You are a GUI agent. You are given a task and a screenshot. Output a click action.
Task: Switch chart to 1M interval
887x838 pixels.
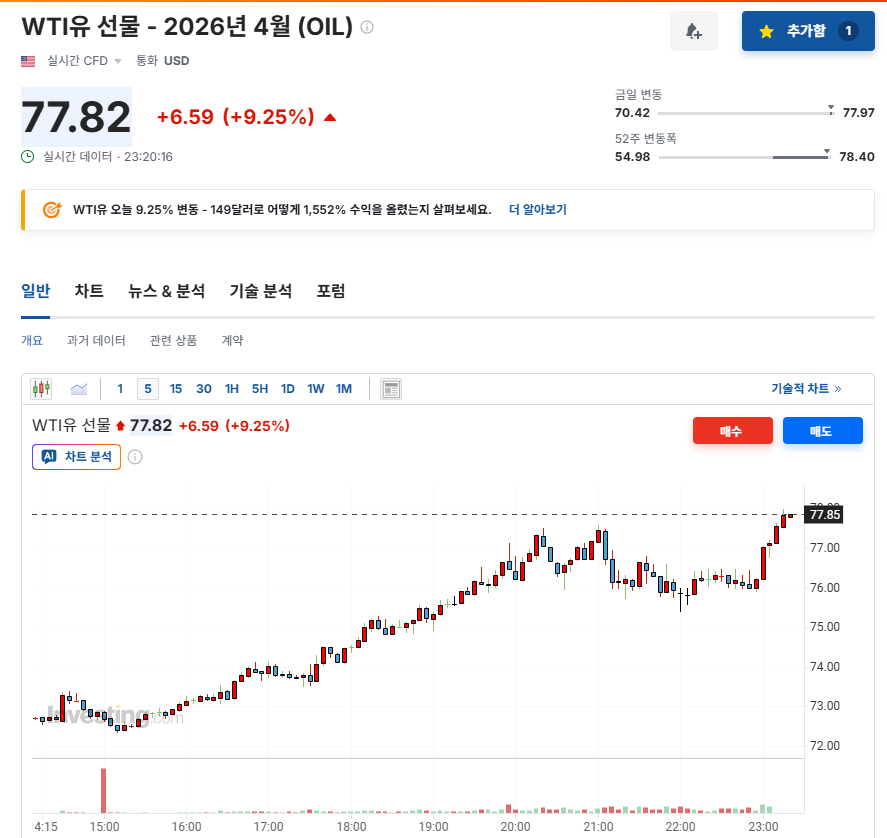point(343,389)
